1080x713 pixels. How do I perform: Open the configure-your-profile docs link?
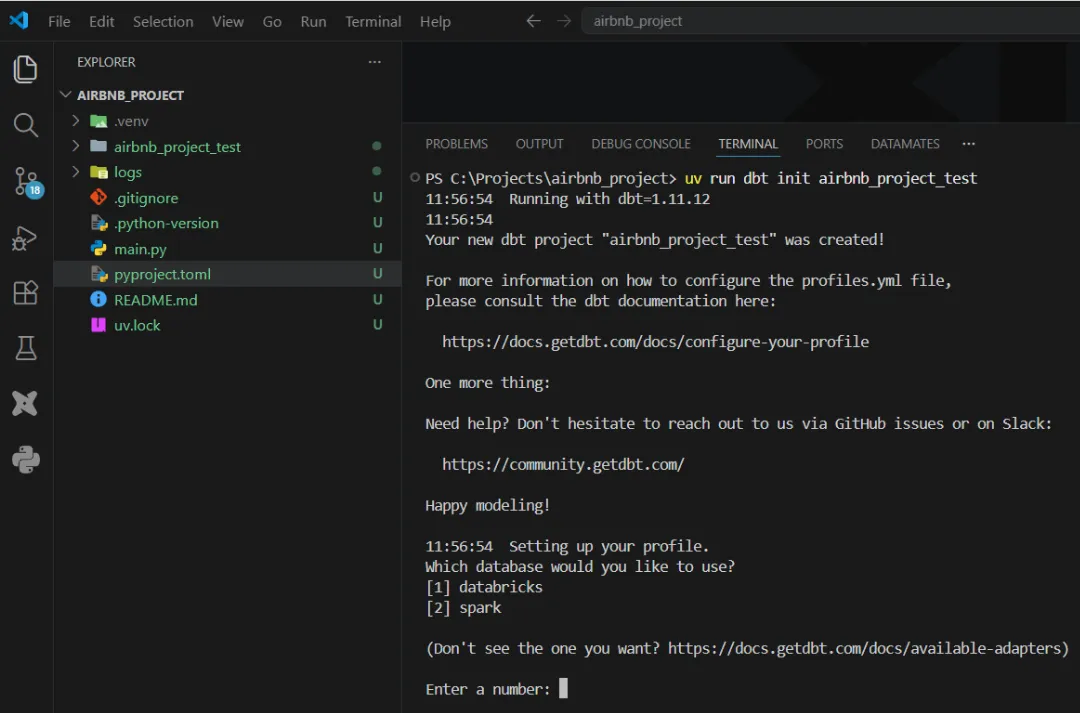point(656,342)
